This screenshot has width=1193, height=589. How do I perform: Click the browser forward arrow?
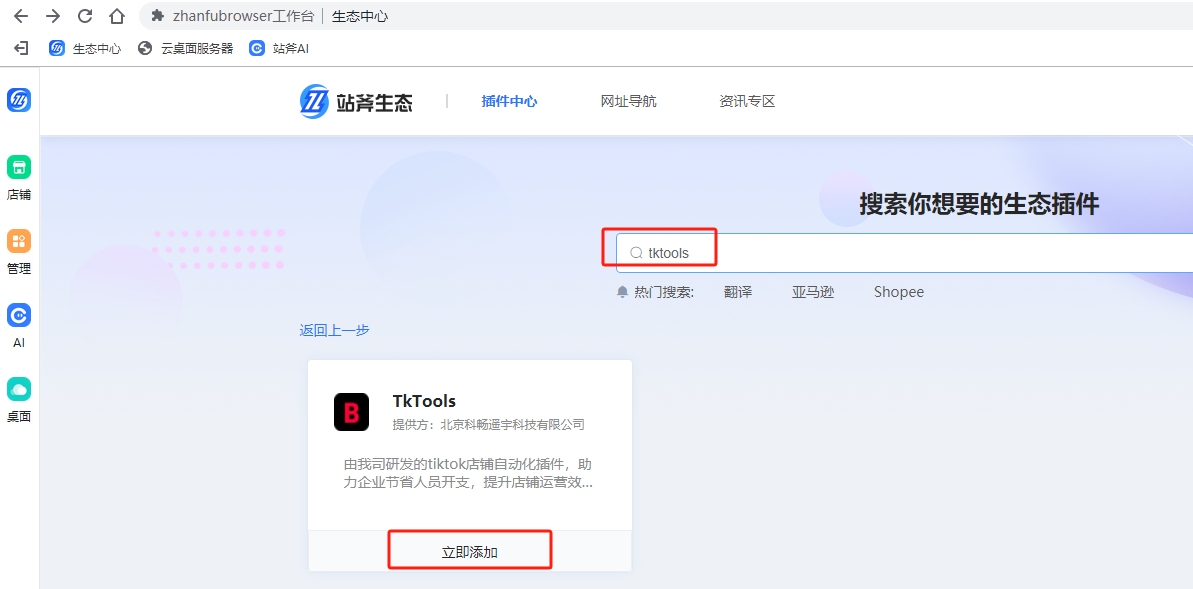click(x=52, y=16)
